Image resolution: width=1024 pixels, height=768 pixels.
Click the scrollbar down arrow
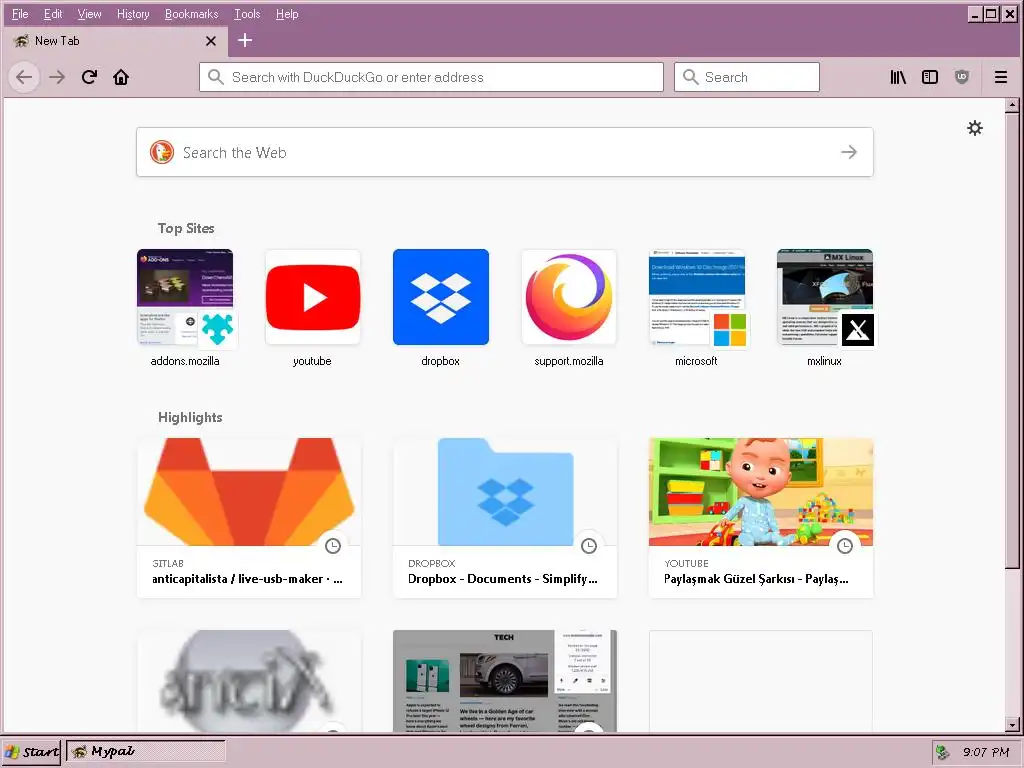coord(1012,725)
